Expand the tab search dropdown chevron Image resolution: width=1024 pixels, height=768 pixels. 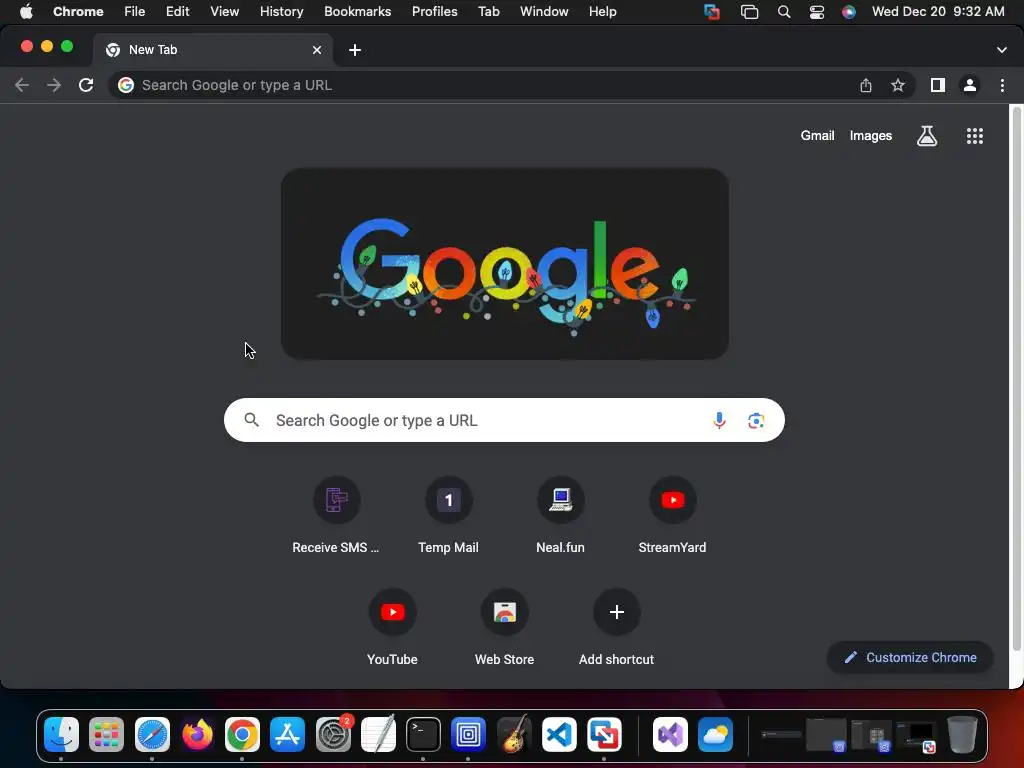tap(1001, 50)
